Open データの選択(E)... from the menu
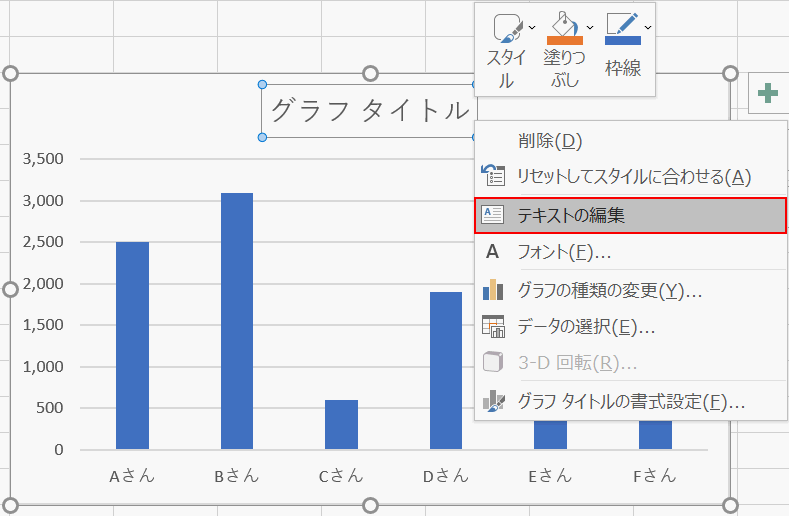Viewport: 789px width, 516px height. [x=630, y=327]
